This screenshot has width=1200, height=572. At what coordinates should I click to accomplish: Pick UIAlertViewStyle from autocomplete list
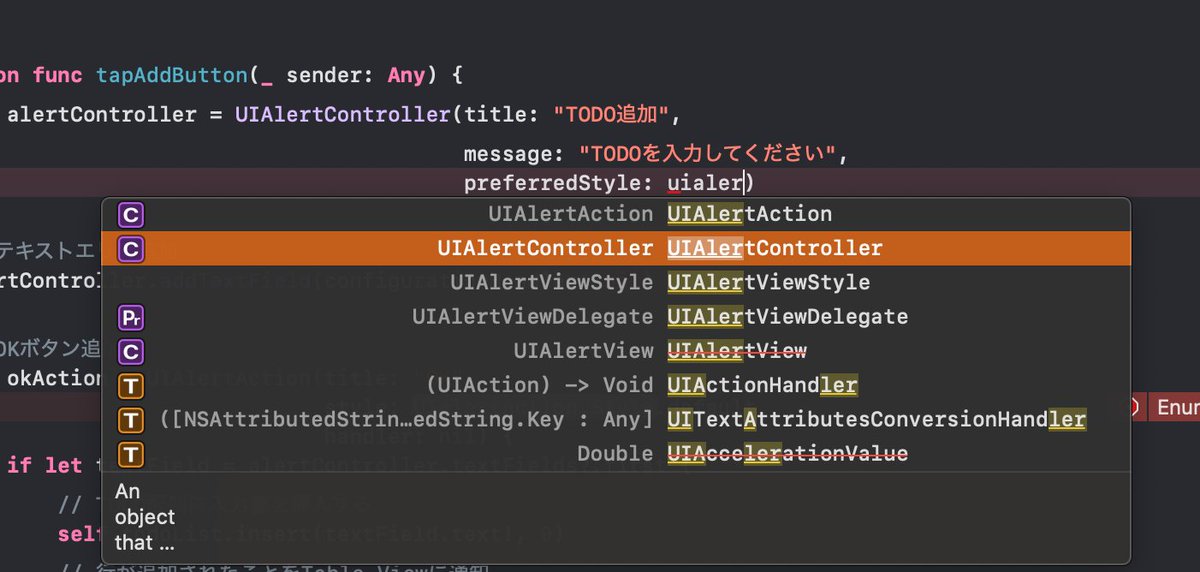pyautogui.click(x=616, y=283)
